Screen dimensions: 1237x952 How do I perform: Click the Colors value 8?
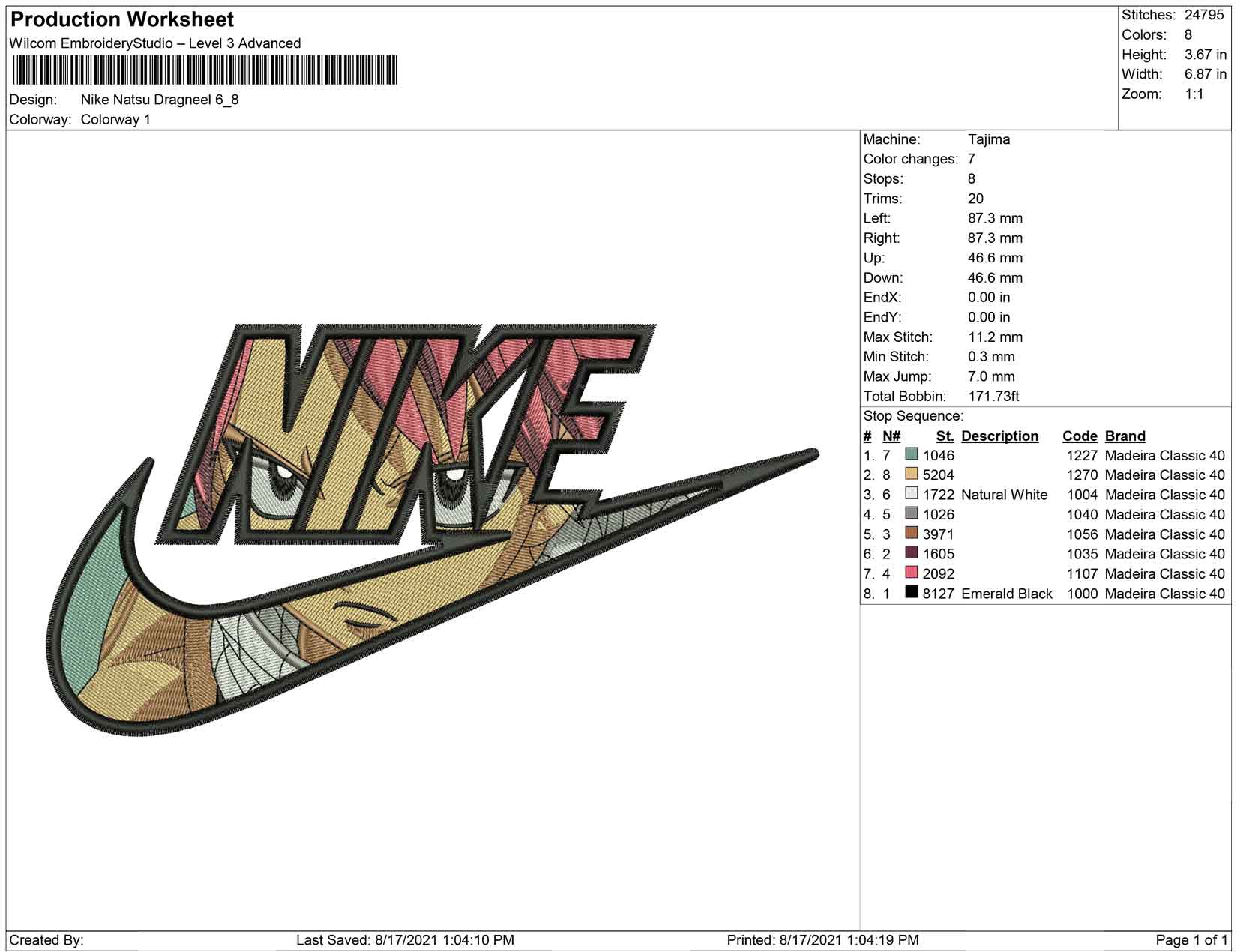(1188, 35)
